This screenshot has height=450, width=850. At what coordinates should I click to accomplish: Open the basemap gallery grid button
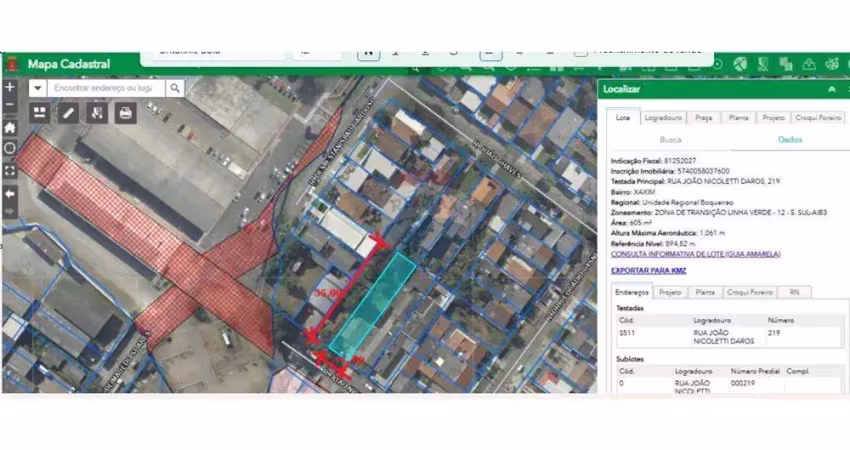(x=40, y=113)
